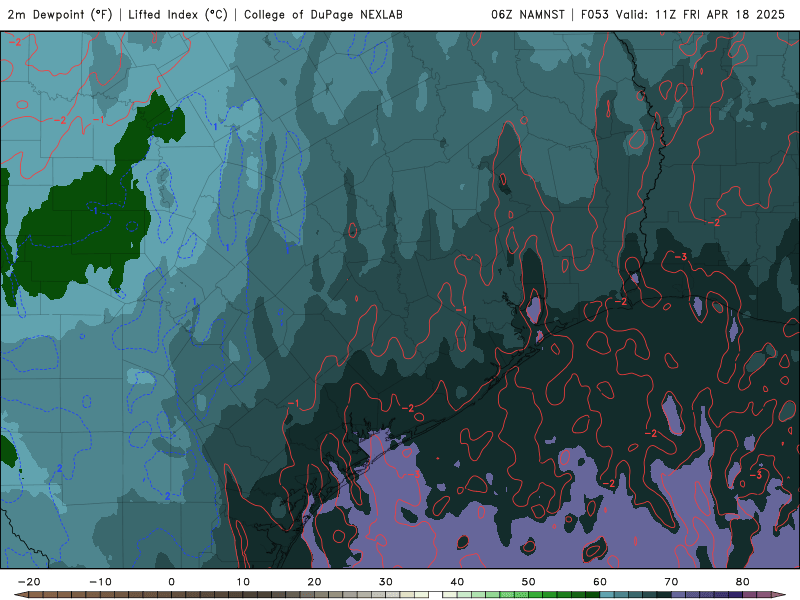Screen dimensions: 800x600
Task: Click the "Lifted Index (°C)" title text
Action: [x=178, y=14]
